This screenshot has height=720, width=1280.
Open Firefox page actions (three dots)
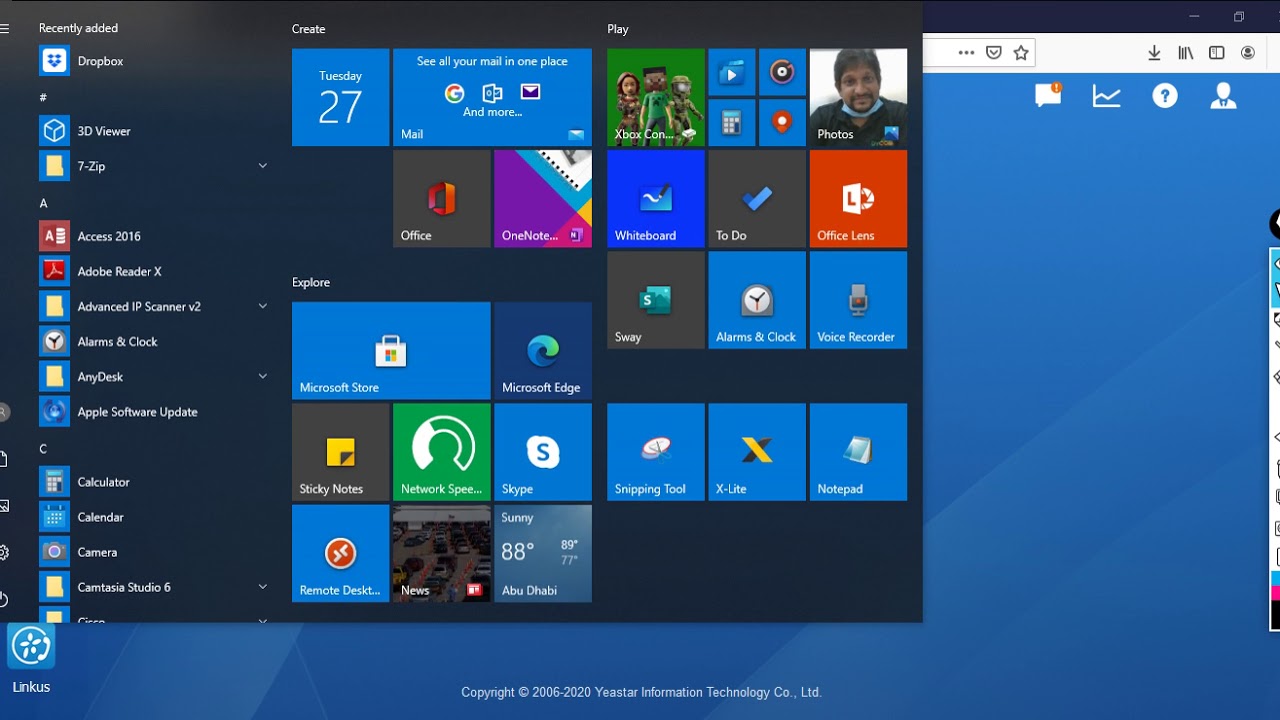click(x=966, y=53)
